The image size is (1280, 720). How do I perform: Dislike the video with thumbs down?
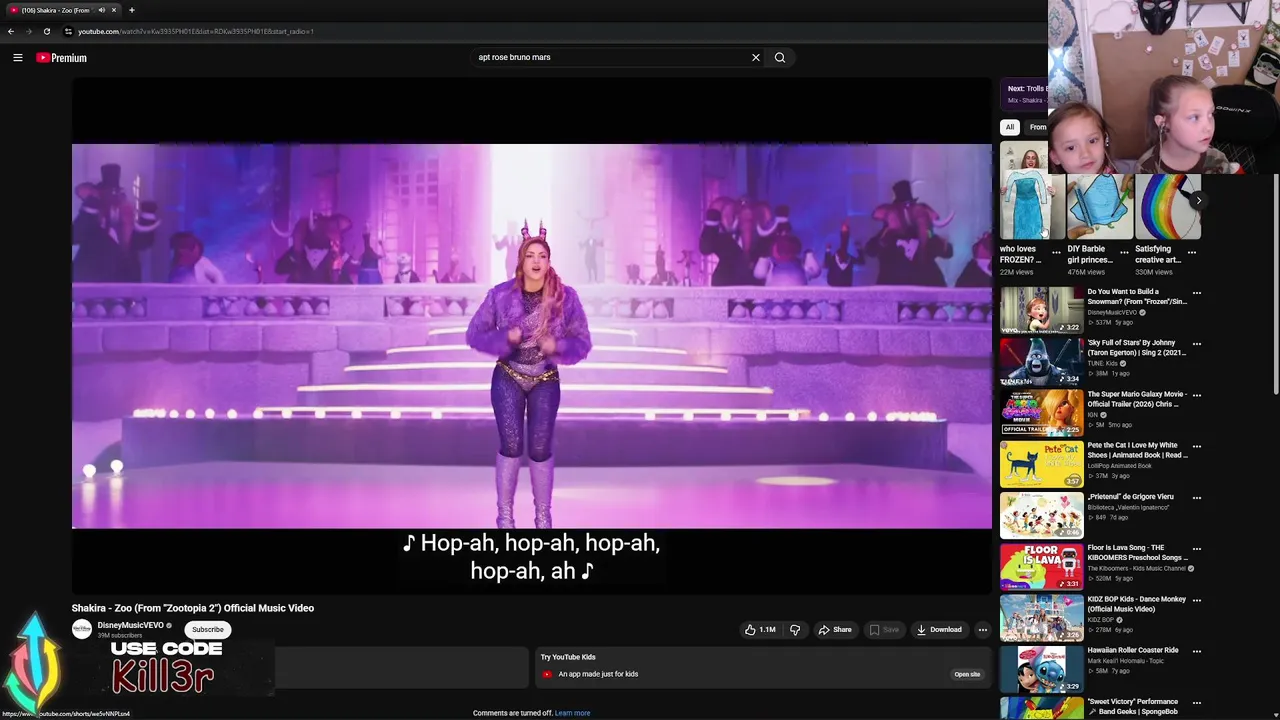[795, 630]
